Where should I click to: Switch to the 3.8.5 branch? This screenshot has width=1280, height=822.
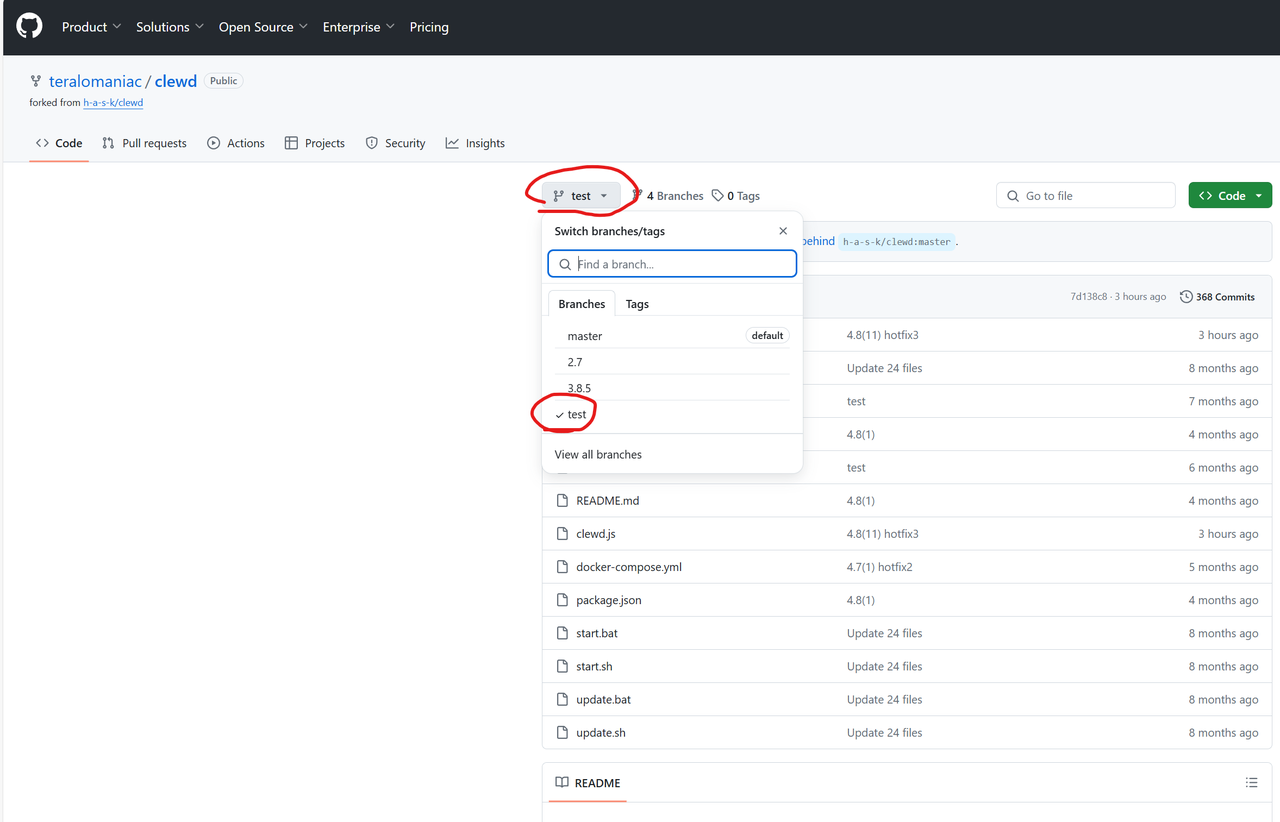coord(672,388)
